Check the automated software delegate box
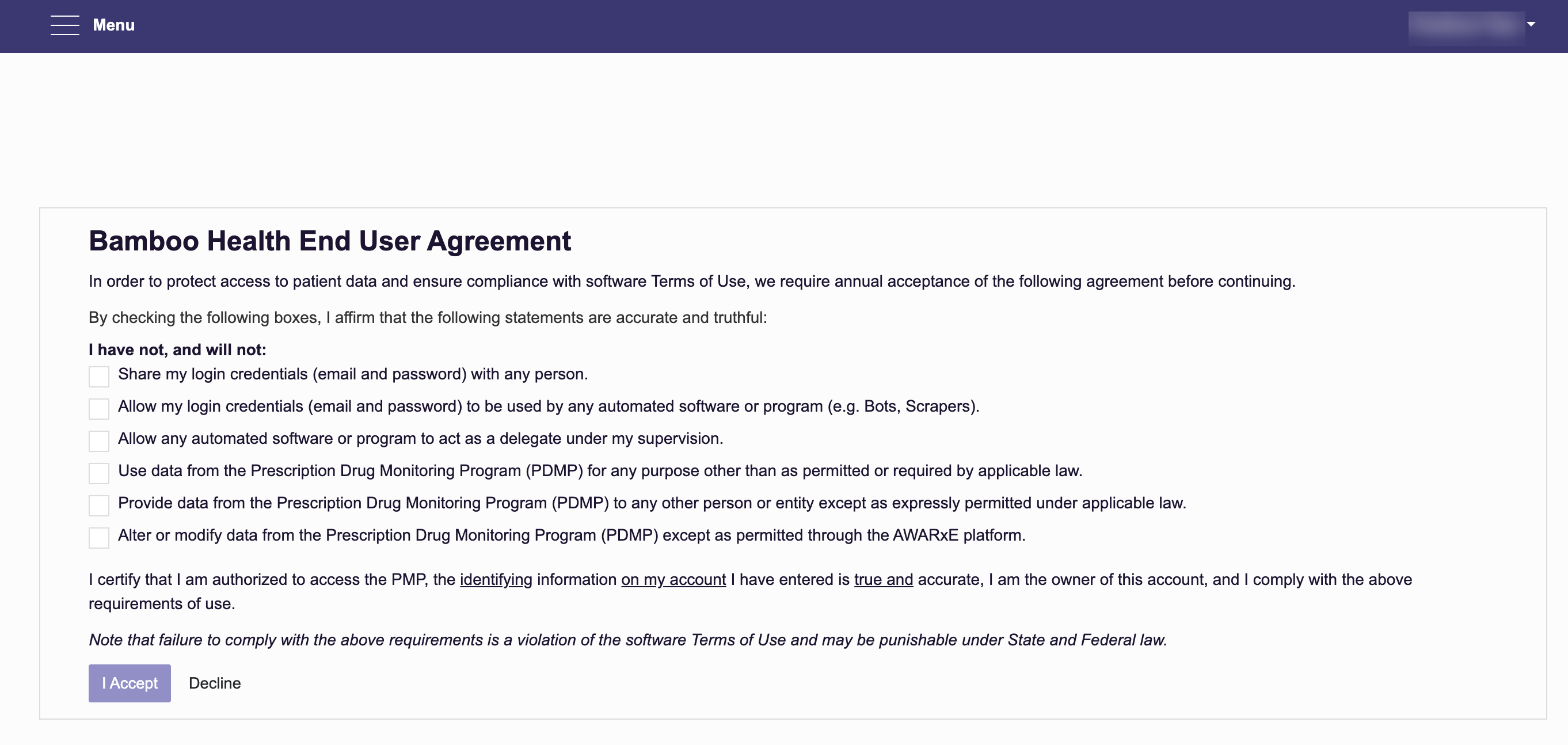1568x745 pixels. coord(98,440)
